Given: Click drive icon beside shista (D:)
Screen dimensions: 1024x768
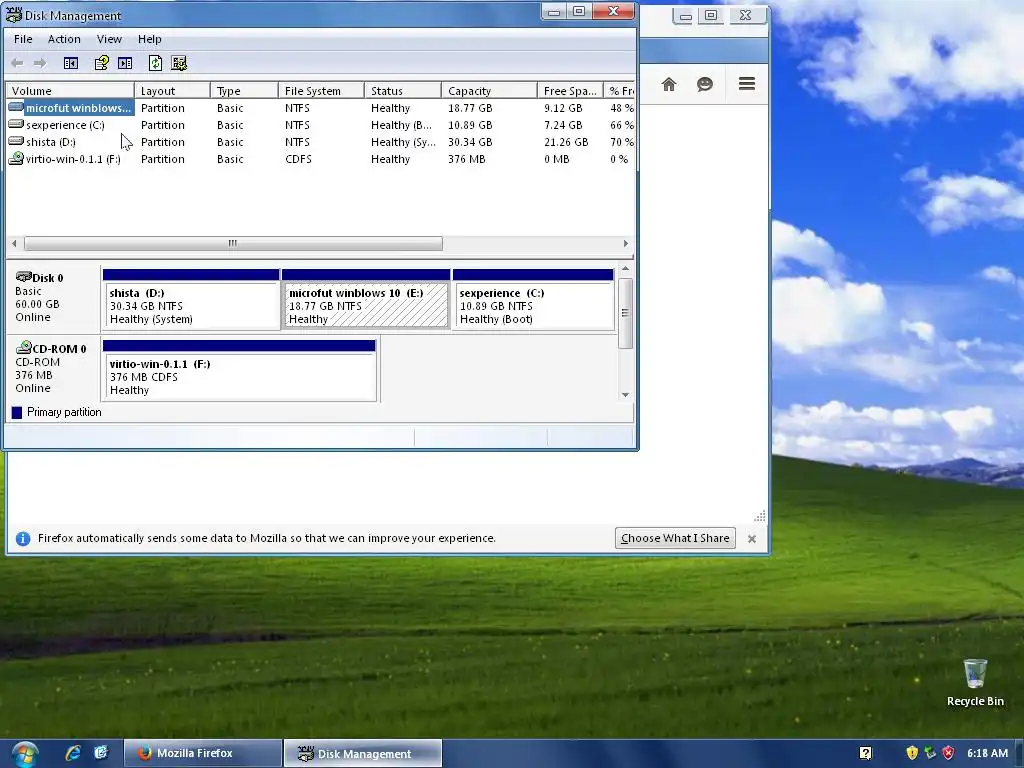Looking at the screenshot, I should click(16, 141).
